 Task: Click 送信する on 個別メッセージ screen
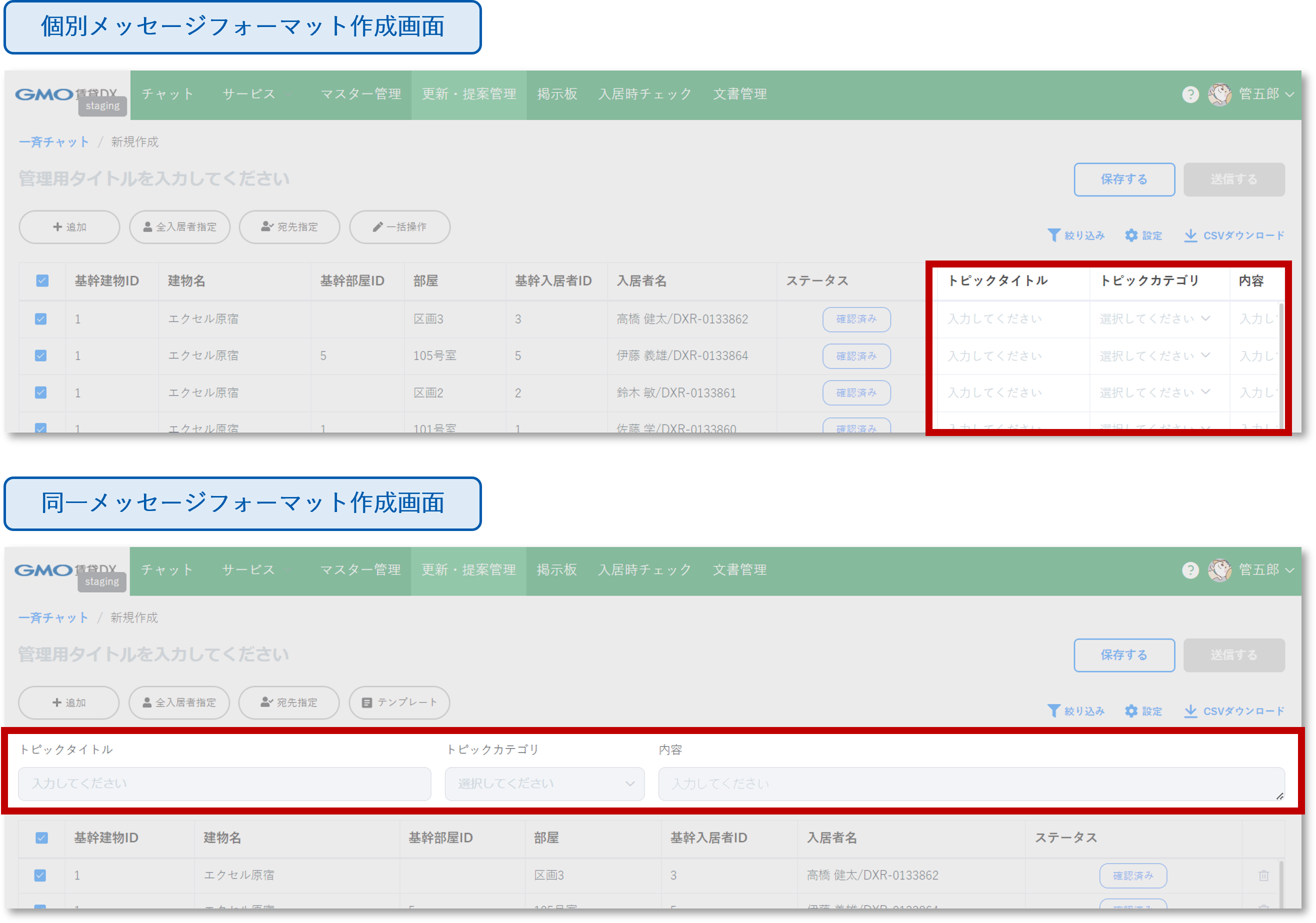click(x=1233, y=180)
